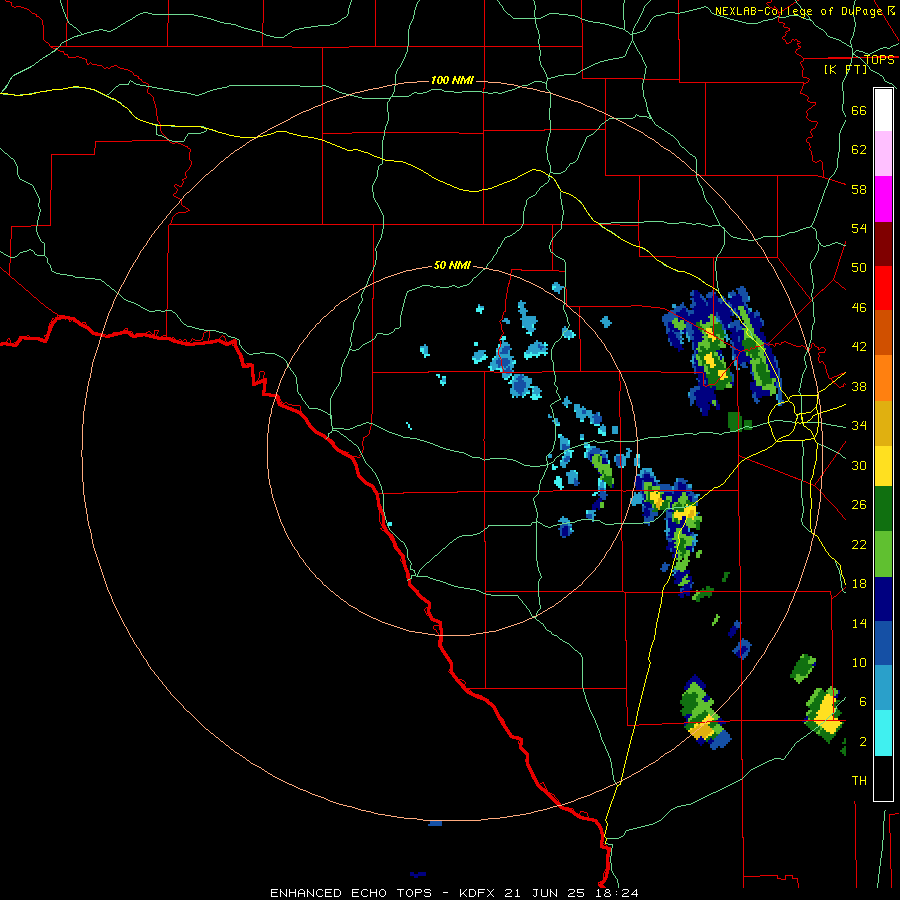Click the bright yellow legend swatch

tap(883, 466)
